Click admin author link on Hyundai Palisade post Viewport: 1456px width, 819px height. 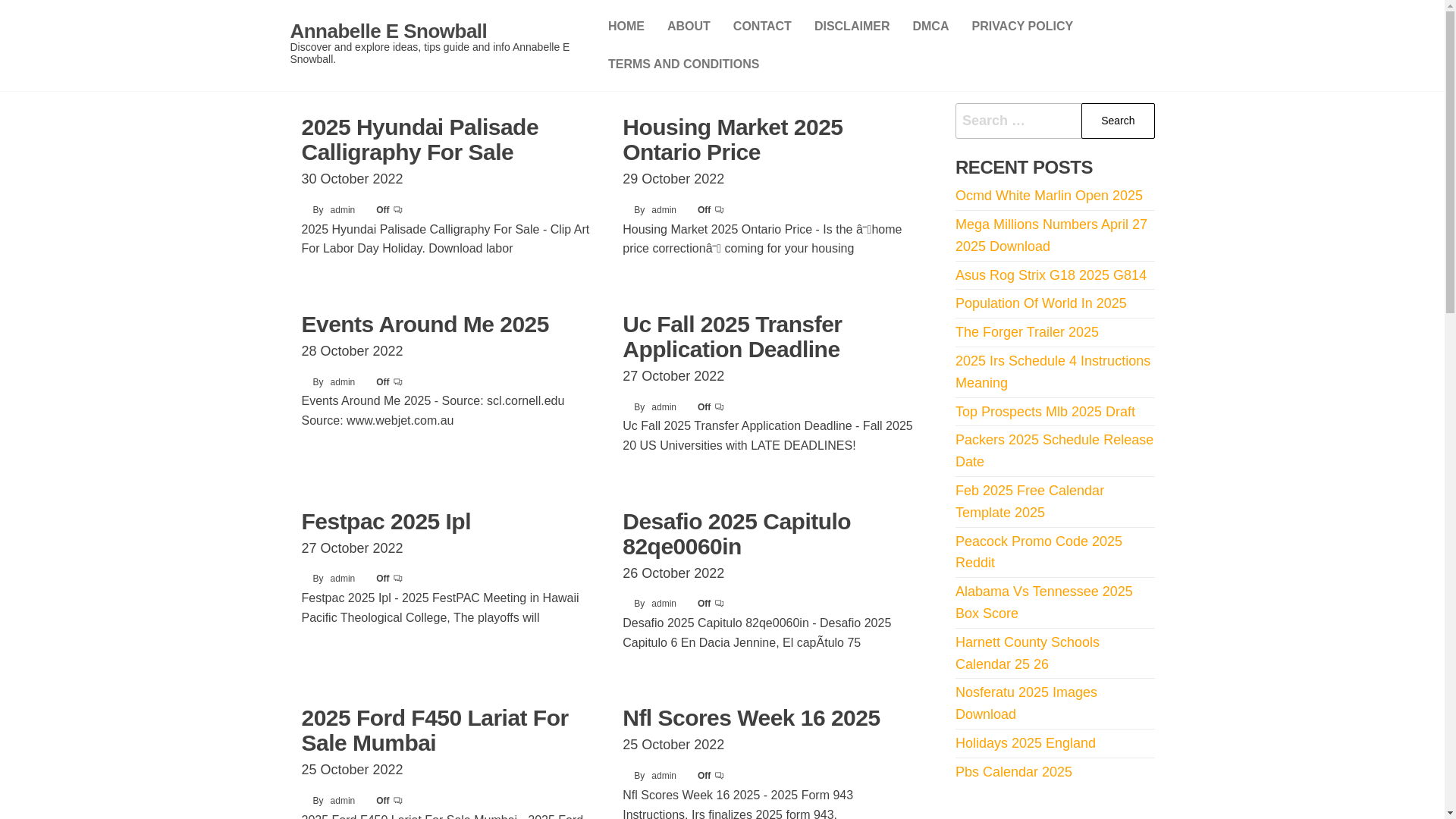pyautogui.click(x=343, y=210)
